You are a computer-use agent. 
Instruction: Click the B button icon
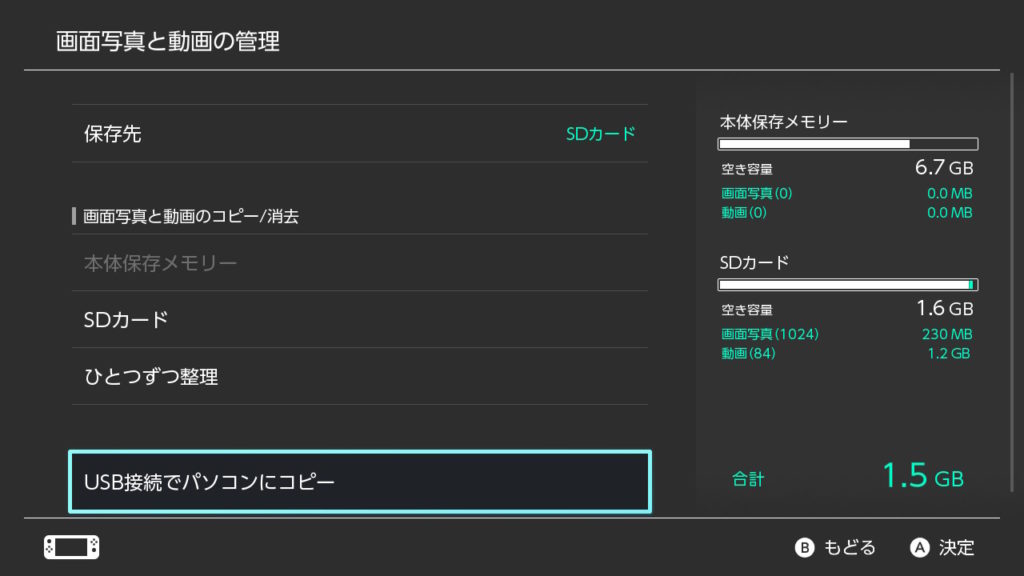pos(805,548)
